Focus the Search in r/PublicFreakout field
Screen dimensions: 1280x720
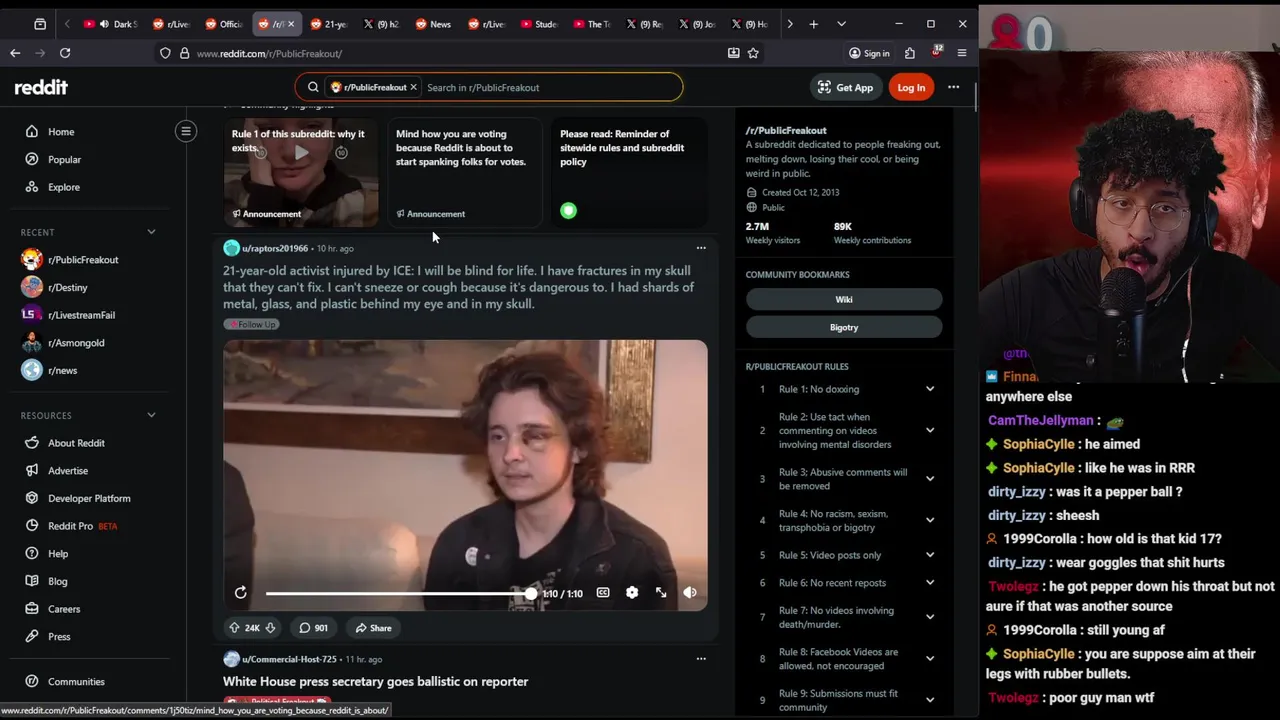click(x=552, y=87)
